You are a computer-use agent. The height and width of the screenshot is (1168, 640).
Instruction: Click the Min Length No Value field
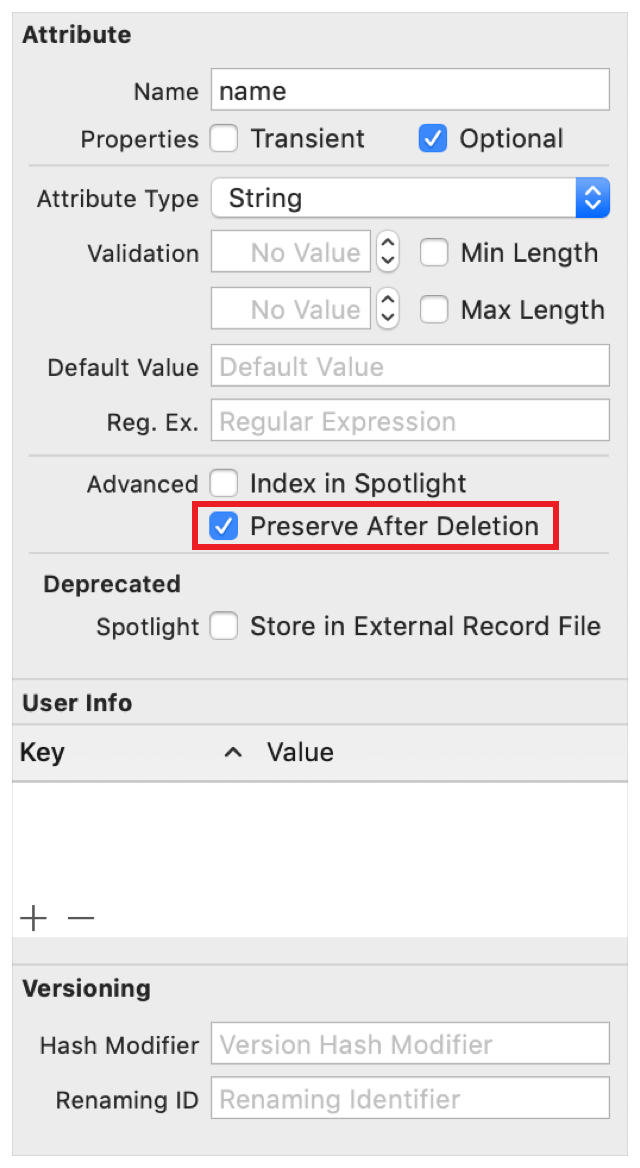point(290,253)
